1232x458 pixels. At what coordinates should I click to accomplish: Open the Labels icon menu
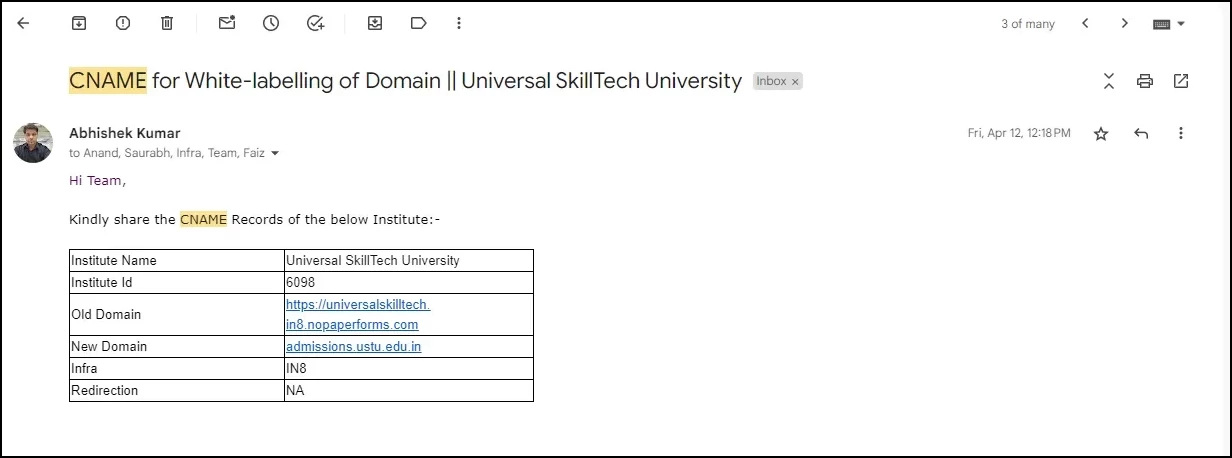[419, 23]
